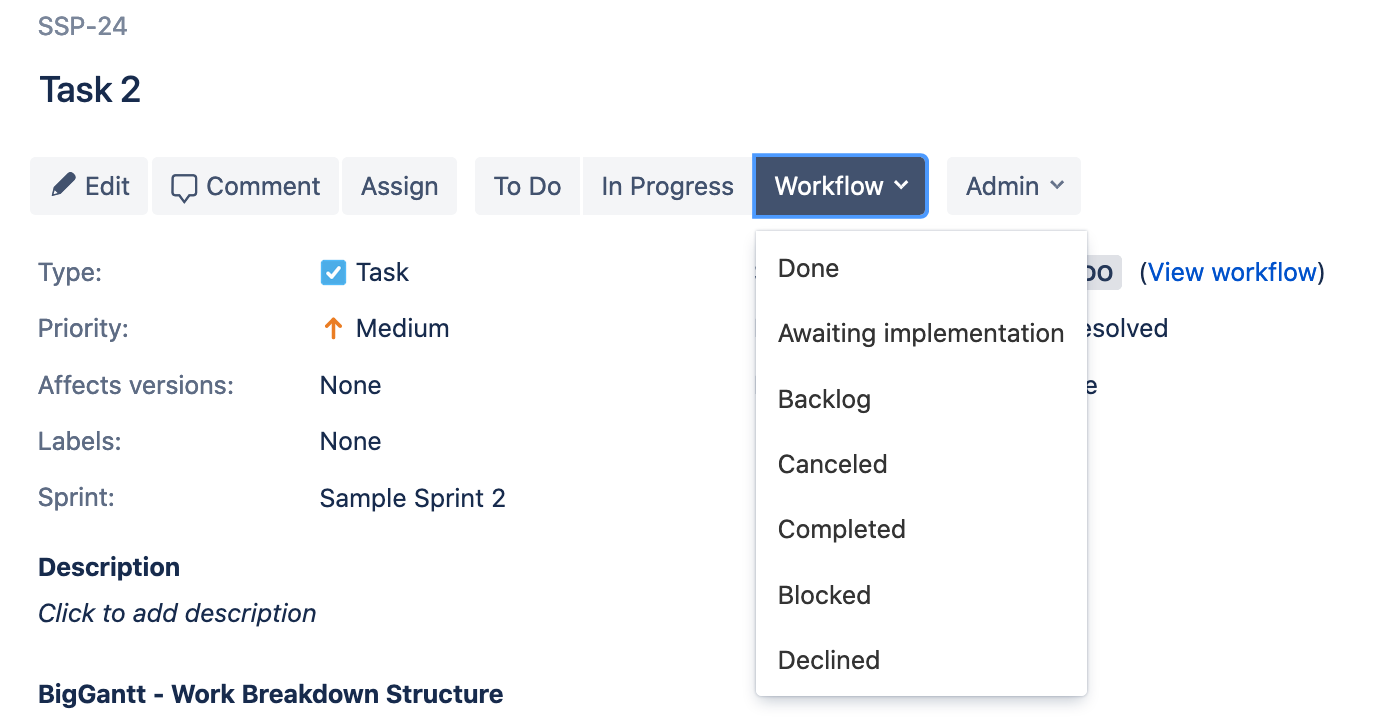Open the View workflow link
The height and width of the screenshot is (722, 1374).
(1233, 271)
